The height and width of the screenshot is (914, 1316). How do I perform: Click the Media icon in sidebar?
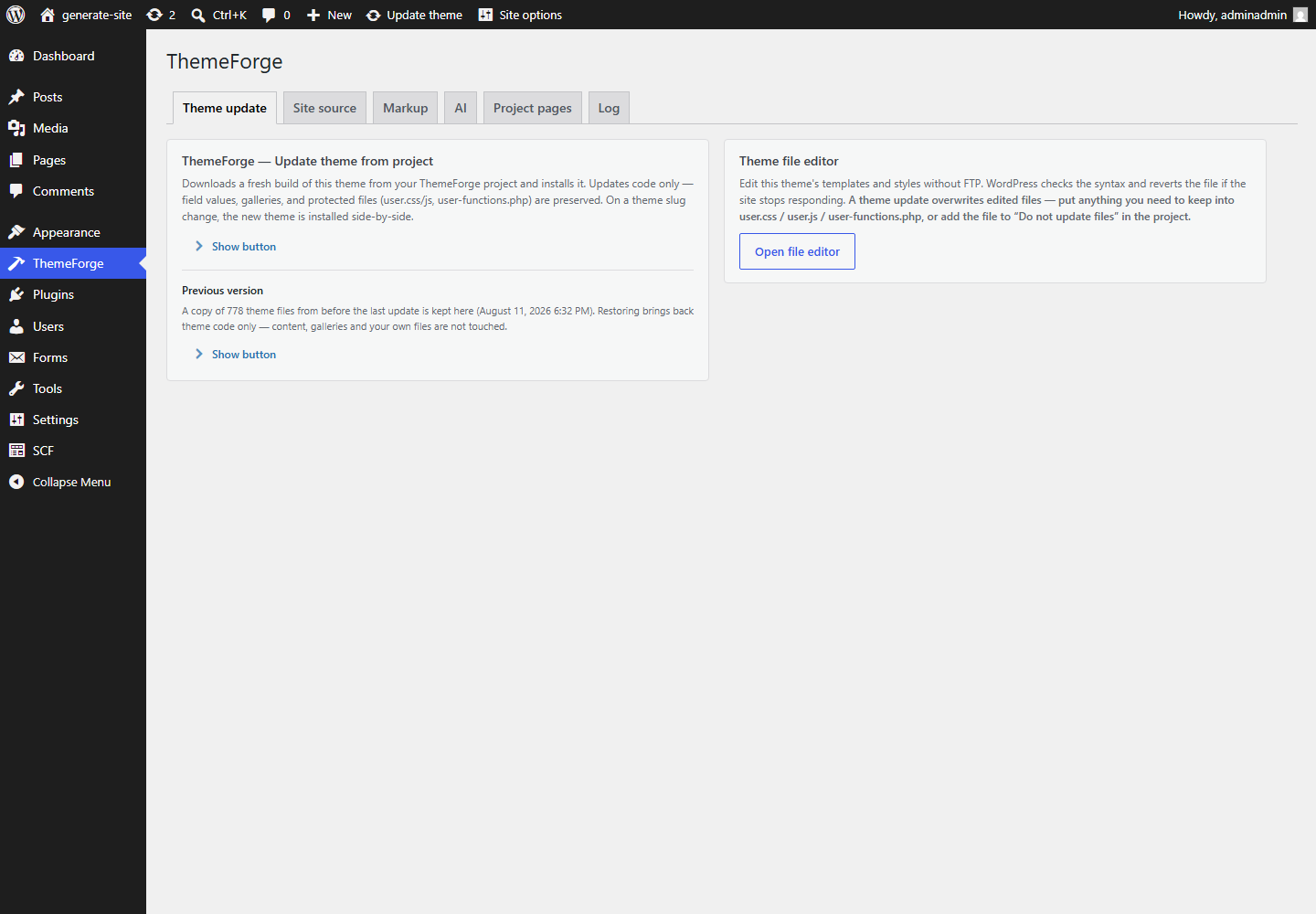pos(16,128)
